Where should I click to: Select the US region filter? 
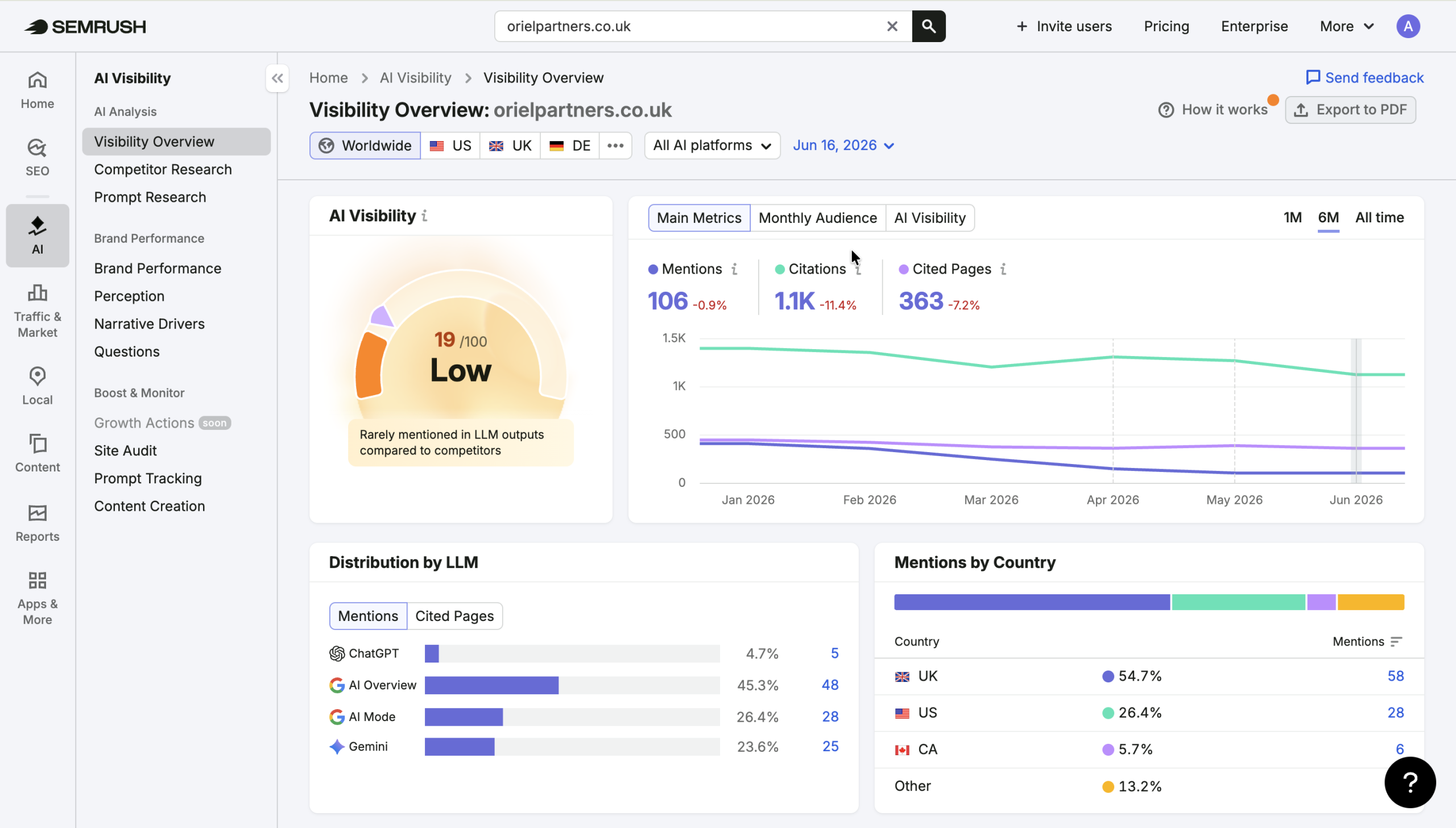(x=450, y=146)
